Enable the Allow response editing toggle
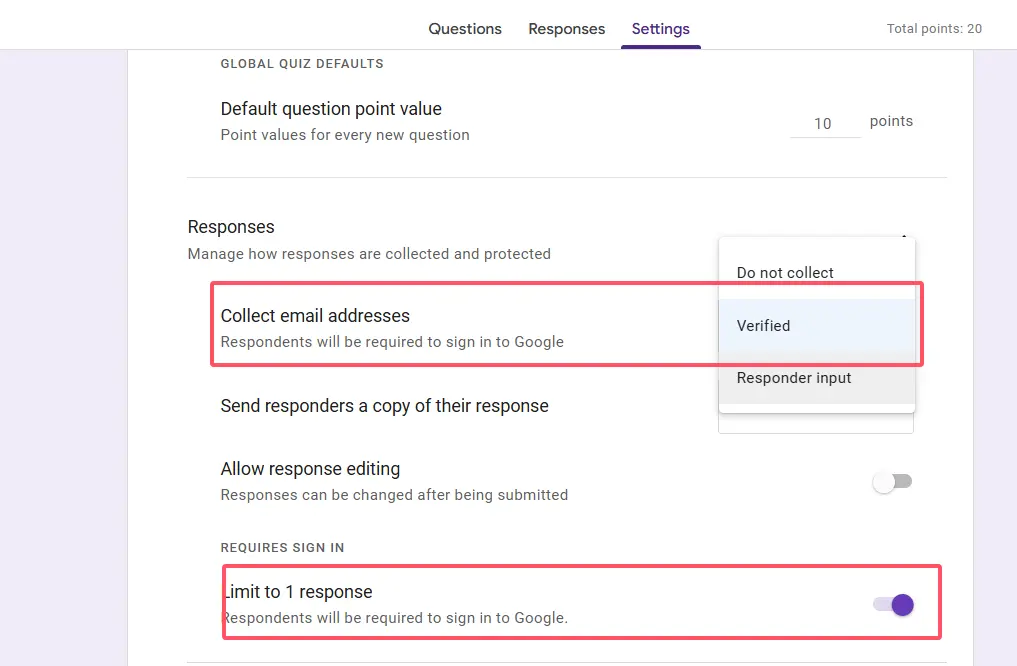1017x666 pixels. coord(892,482)
